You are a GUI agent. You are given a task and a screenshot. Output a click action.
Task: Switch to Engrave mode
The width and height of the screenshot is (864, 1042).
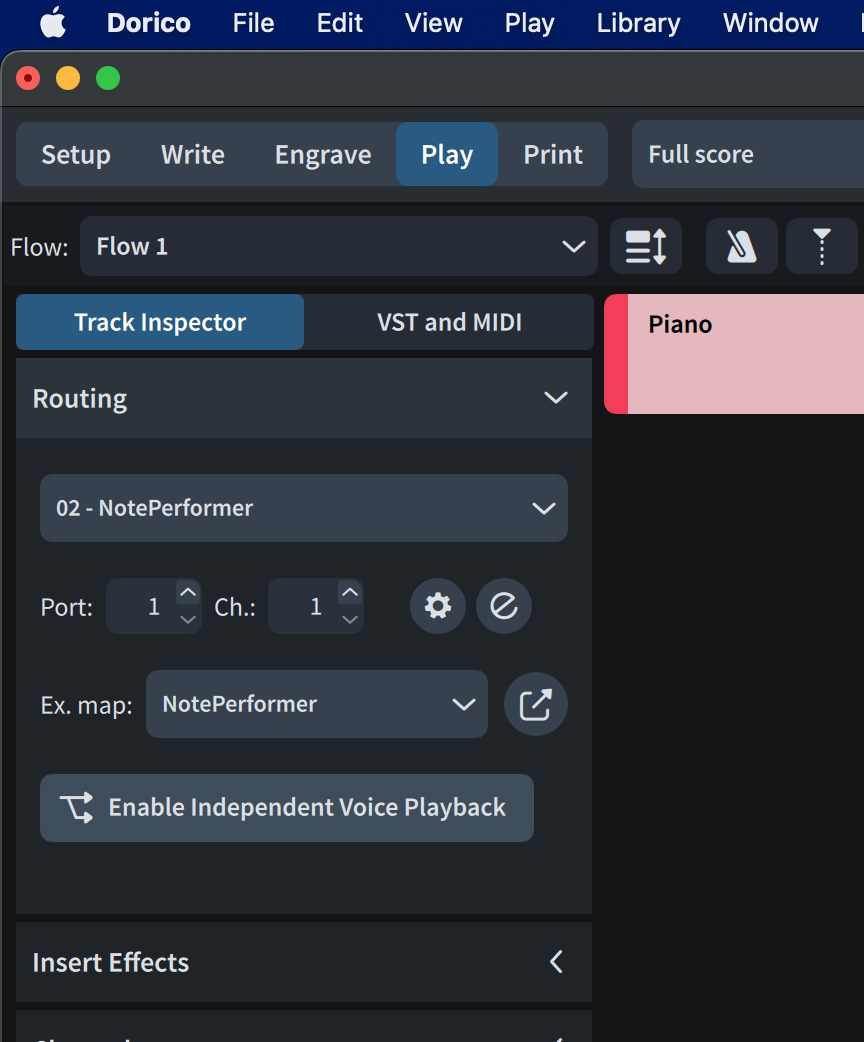[323, 155]
